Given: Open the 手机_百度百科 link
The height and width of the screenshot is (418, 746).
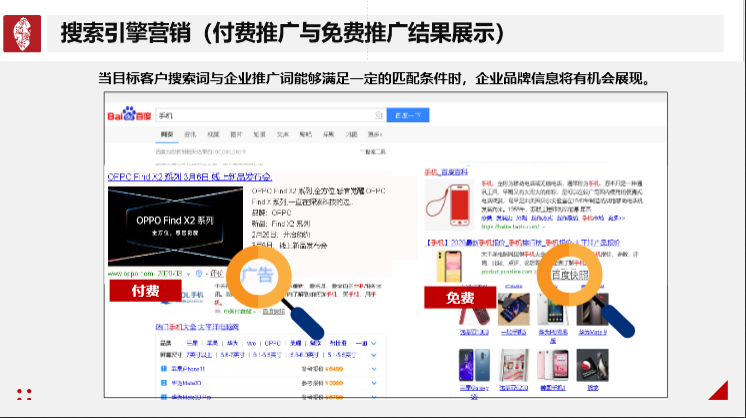Looking at the screenshot, I should click(446, 172).
